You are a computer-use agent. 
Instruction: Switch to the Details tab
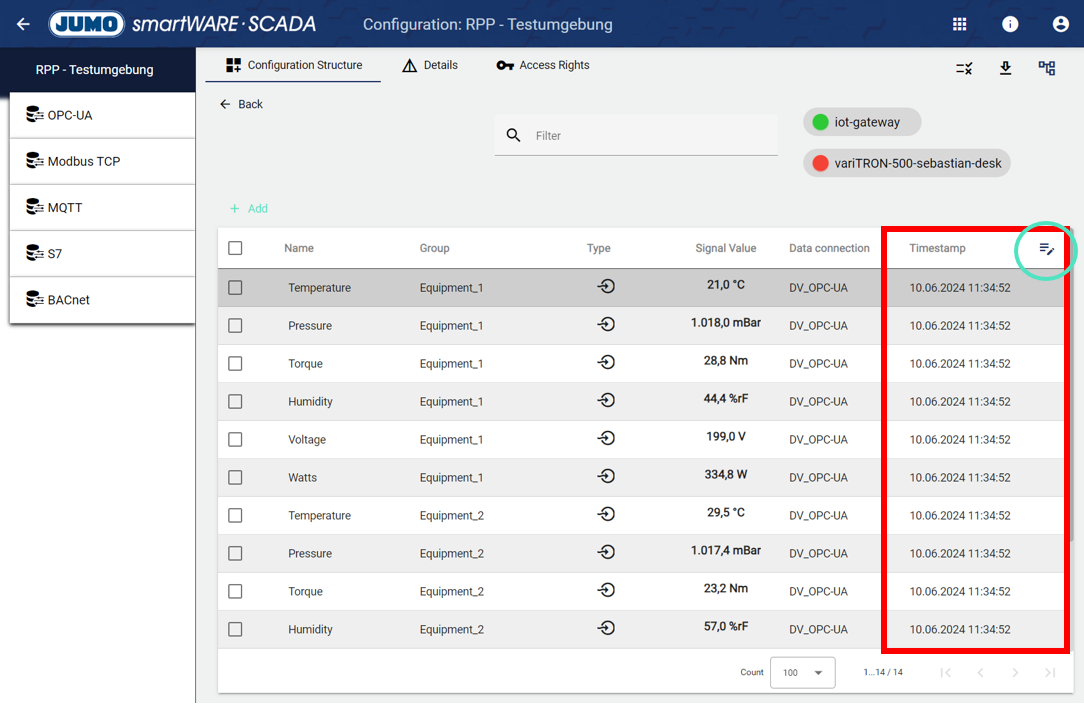tap(430, 65)
